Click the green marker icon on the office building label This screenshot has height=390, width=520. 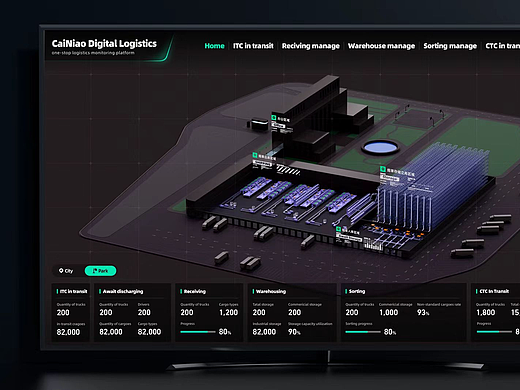(274, 117)
